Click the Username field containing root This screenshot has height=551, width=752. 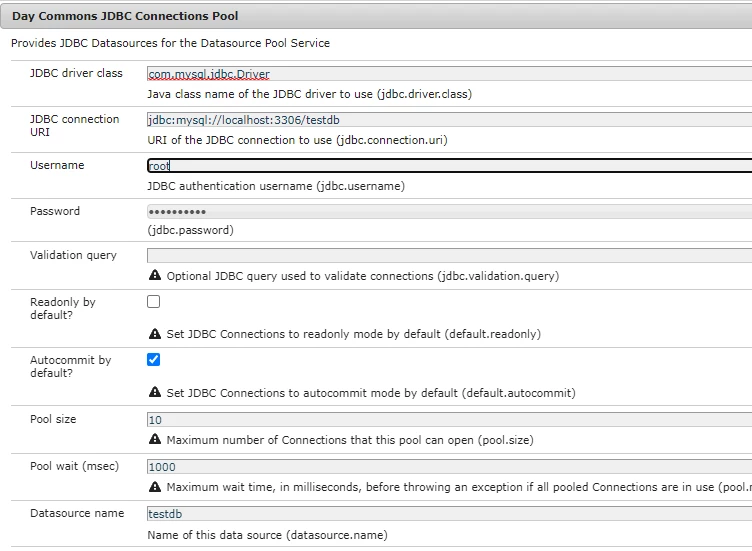[448, 166]
